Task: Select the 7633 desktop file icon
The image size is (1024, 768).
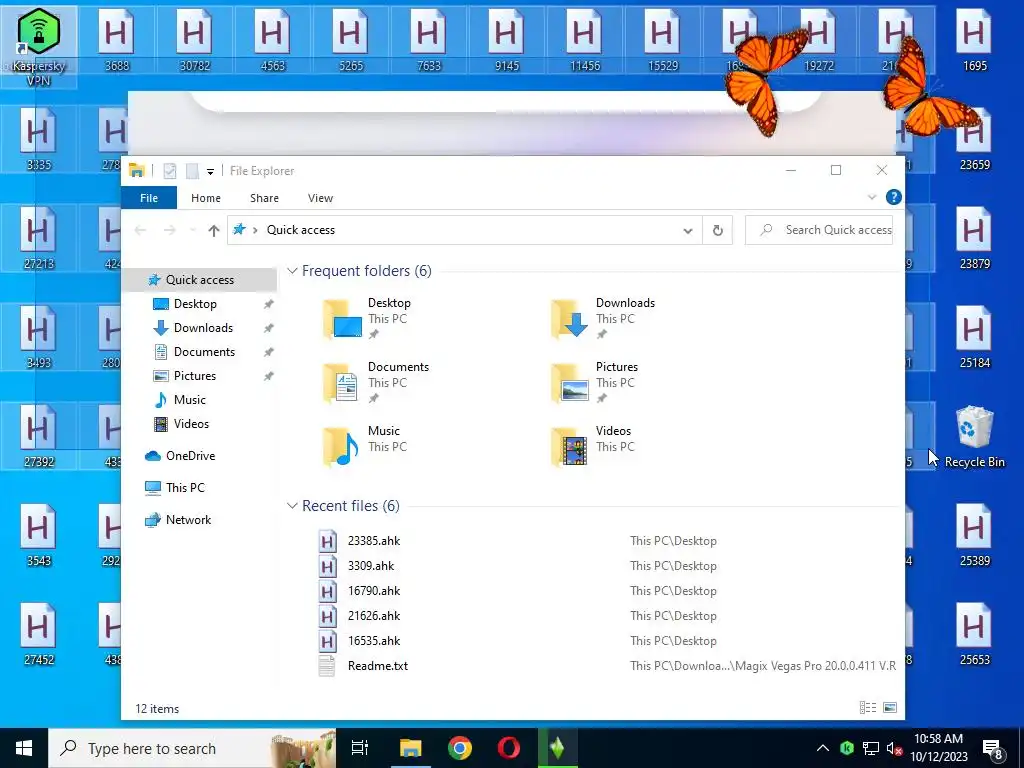Action: point(428,39)
